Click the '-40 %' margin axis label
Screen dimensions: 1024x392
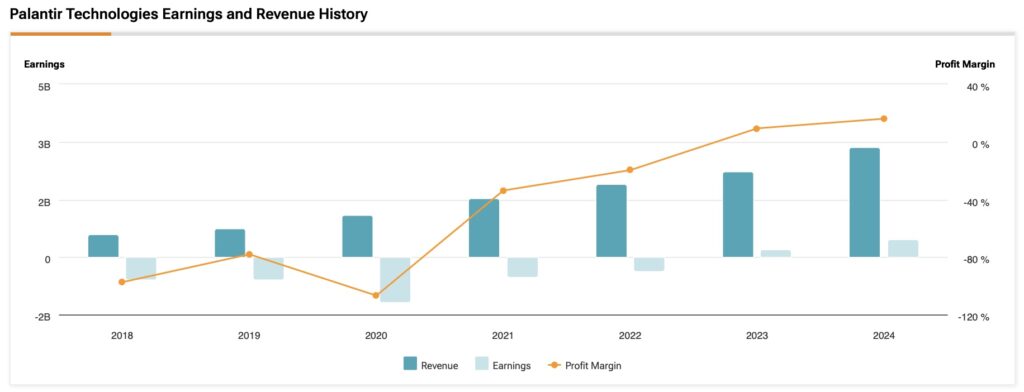[x=977, y=202]
